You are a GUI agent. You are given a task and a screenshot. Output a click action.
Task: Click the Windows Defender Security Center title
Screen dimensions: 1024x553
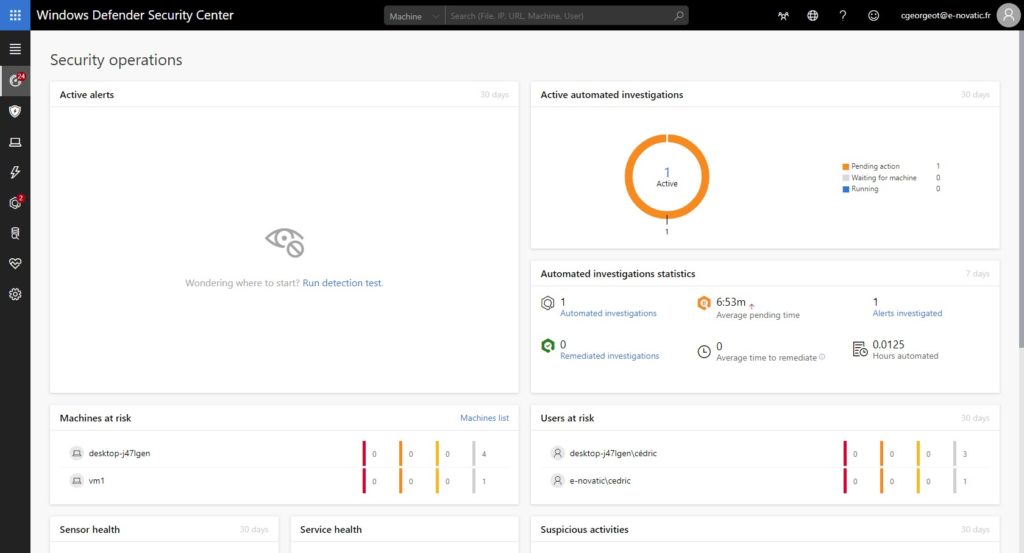click(135, 15)
